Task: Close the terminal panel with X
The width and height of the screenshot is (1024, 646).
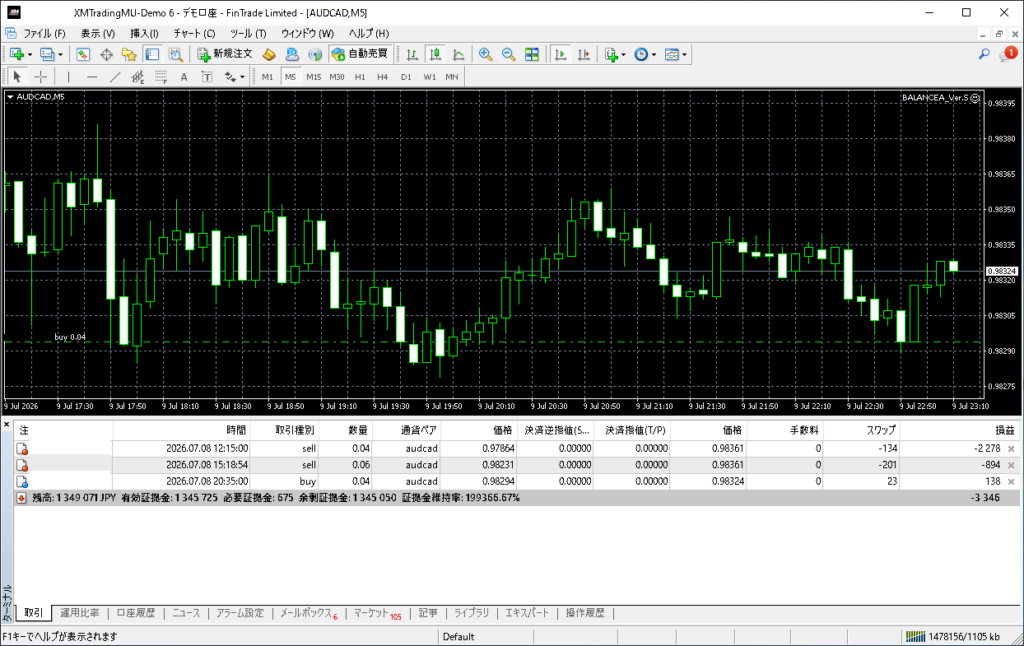Action: pyautogui.click(x=7, y=425)
